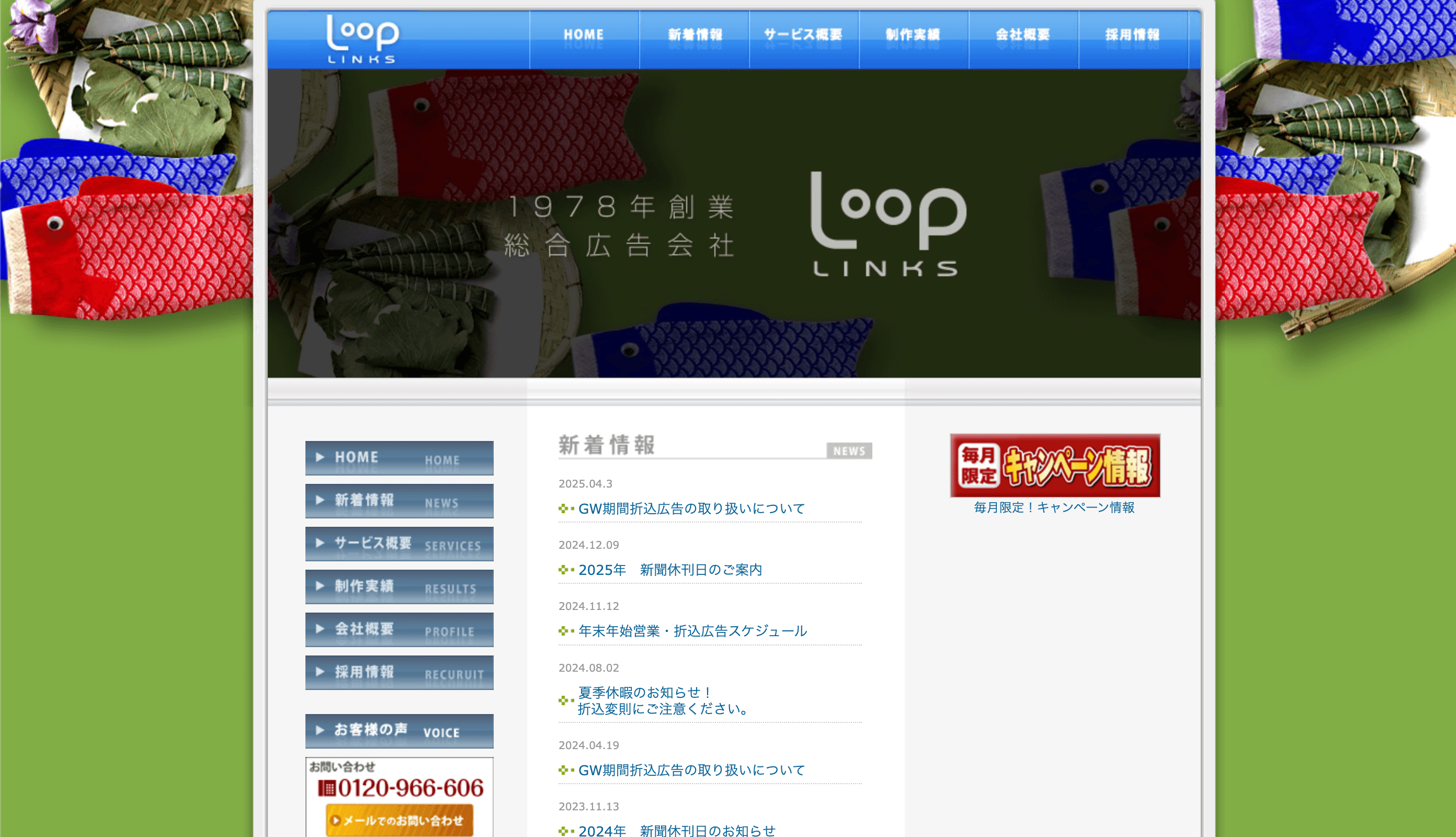
Task: Open the 年末年始営業・折込広告スケジュール link
Action: (x=692, y=631)
